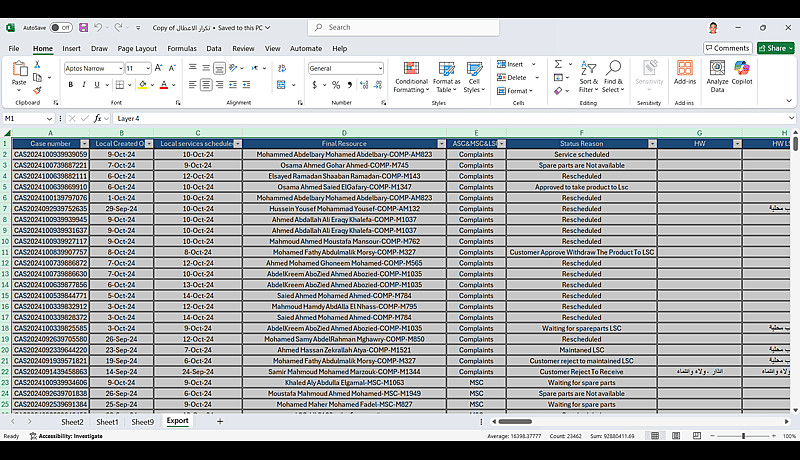Click the Format Painter brush icon
Viewport: 800px width, 460px height.
pos(39,90)
